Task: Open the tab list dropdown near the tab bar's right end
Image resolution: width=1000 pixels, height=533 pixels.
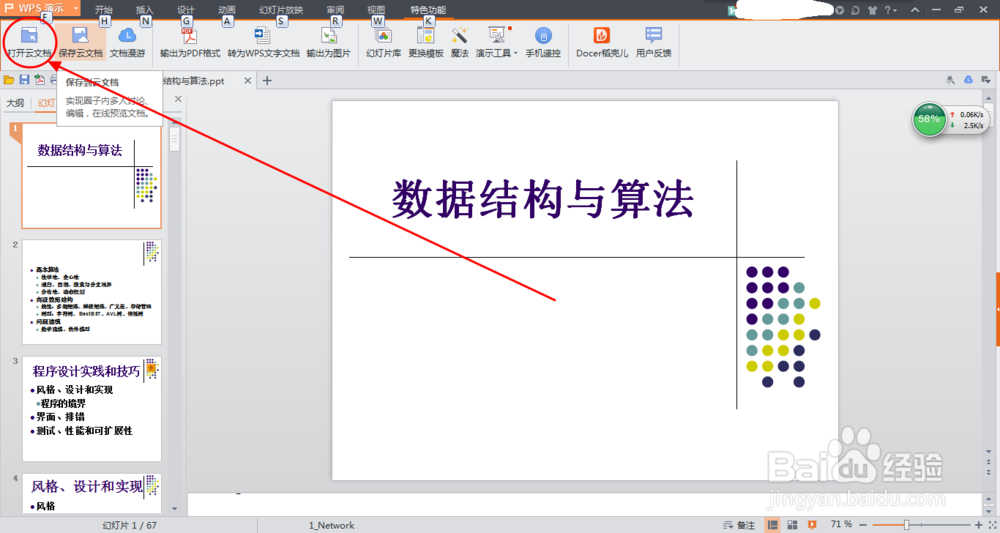Action: (x=986, y=80)
